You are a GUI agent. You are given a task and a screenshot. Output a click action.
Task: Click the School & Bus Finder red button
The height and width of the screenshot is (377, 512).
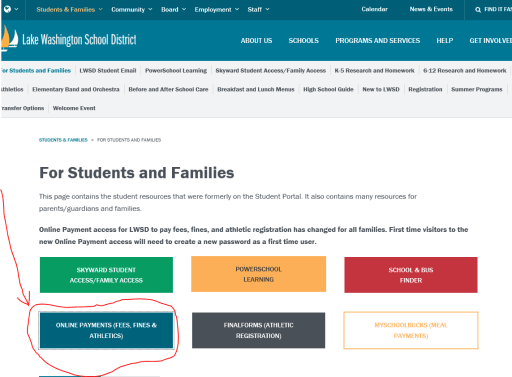(x=411, y=275)
